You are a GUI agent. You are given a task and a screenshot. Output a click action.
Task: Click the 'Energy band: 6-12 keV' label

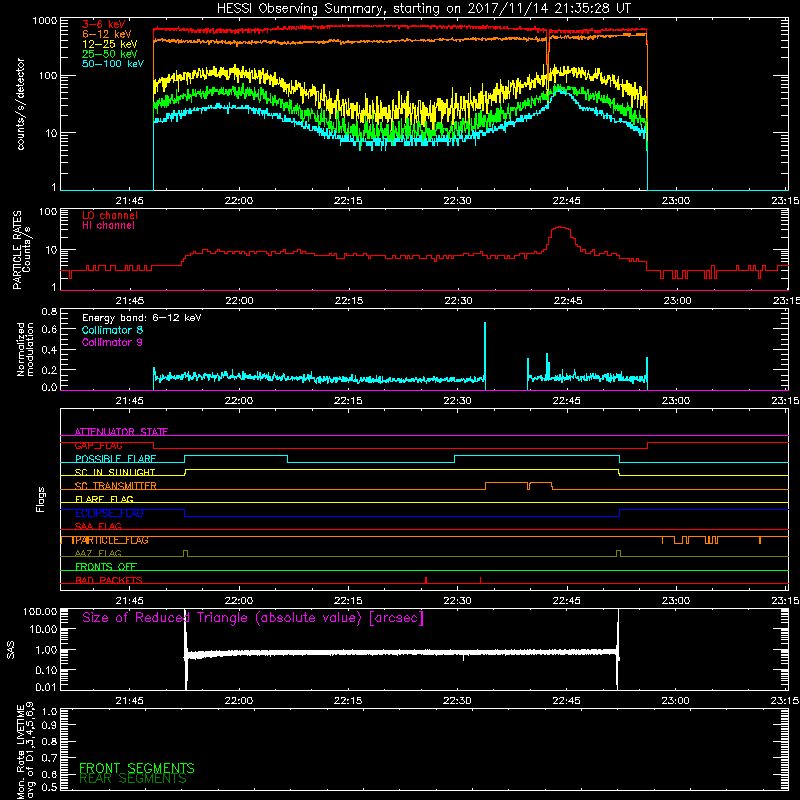(142, 318)
